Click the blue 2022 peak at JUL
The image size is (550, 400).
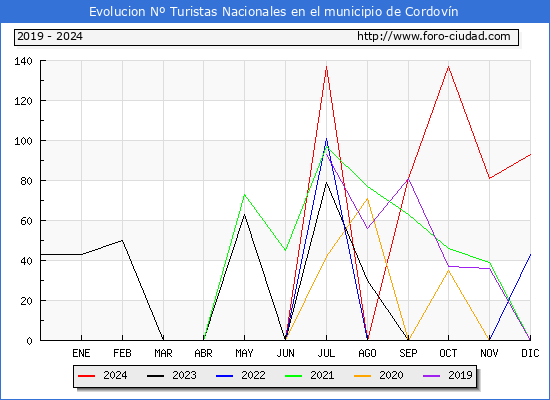pyautogui.click(x=327, y=139)
